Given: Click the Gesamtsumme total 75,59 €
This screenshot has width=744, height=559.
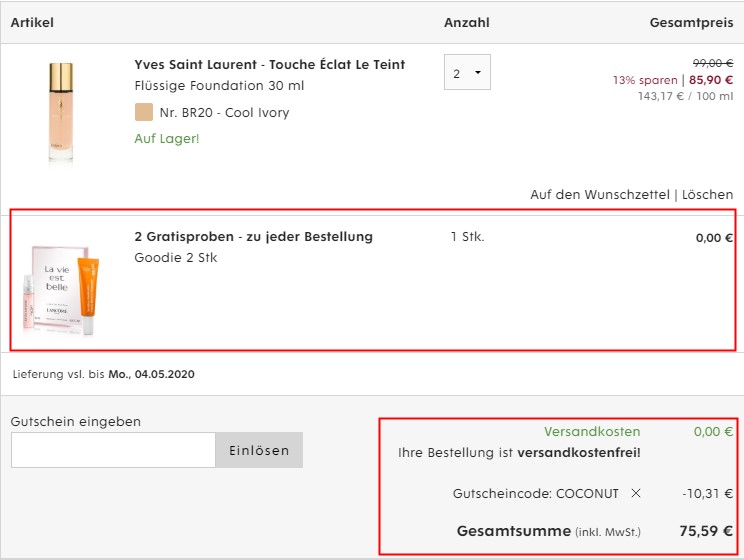Looking at the screenshot, I should 706,531.
